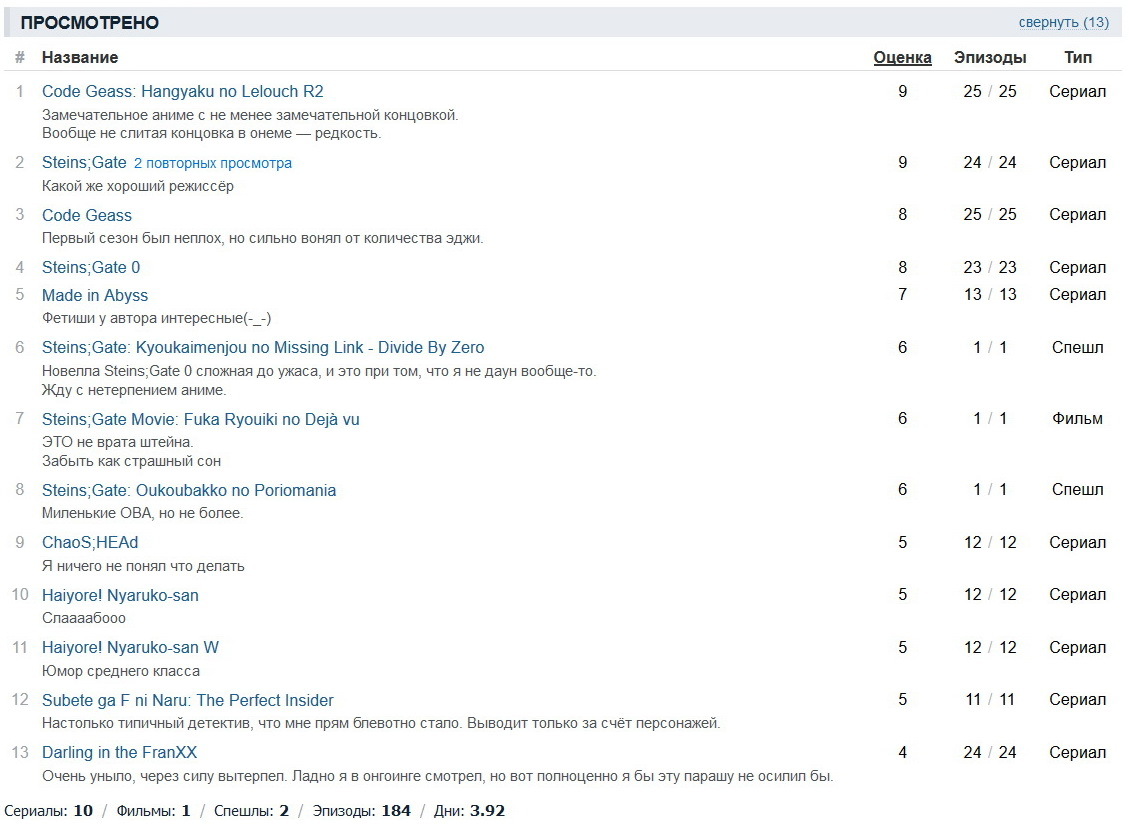The width and height of the screenshot is (1129, 830).
Task: Open the Haiyore! Nyaruko-san W link
Action: pos(130,647)
